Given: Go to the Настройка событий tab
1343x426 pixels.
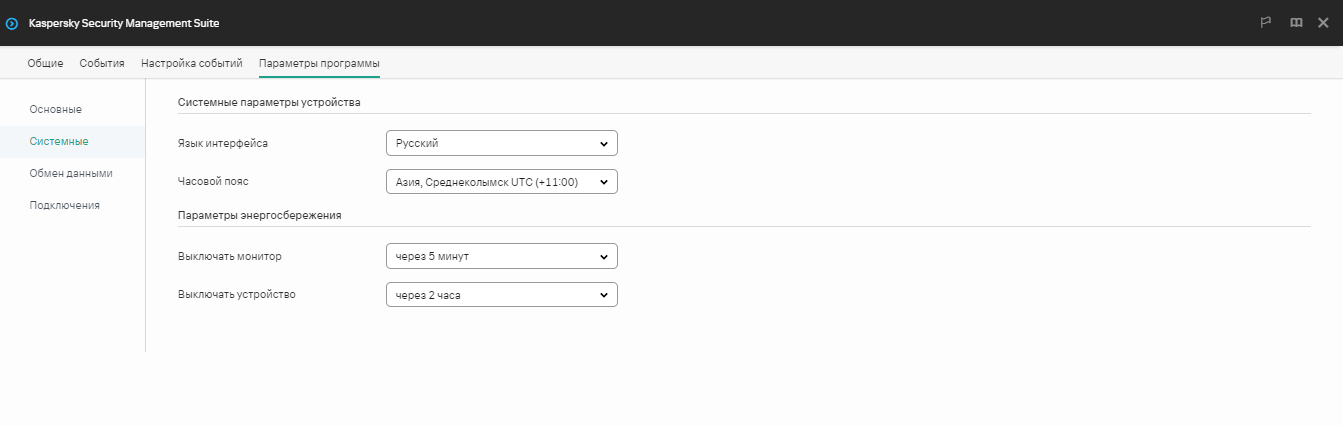Looking at the screenshot, I should 192,63.
